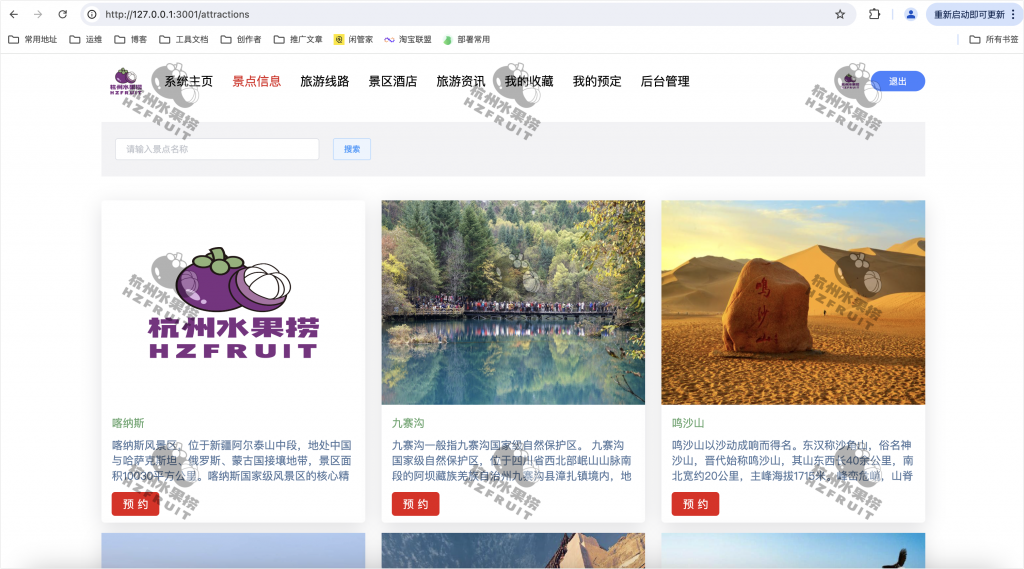Open the 常用地址 bookmark folder
The image size is (1024, 569).
pos(33,39)
